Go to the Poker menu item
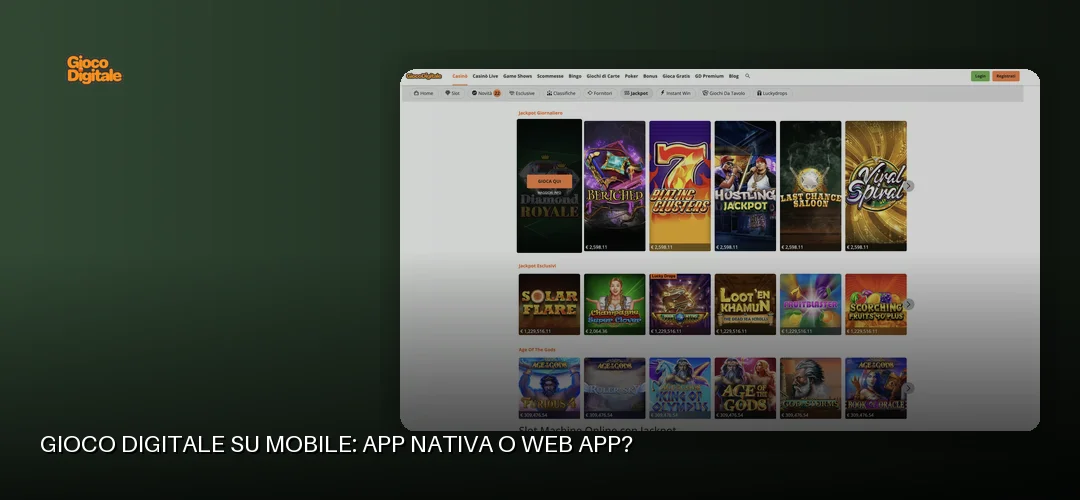Image resolution: width=1080 pixels, height=500 pixels. 632,76
